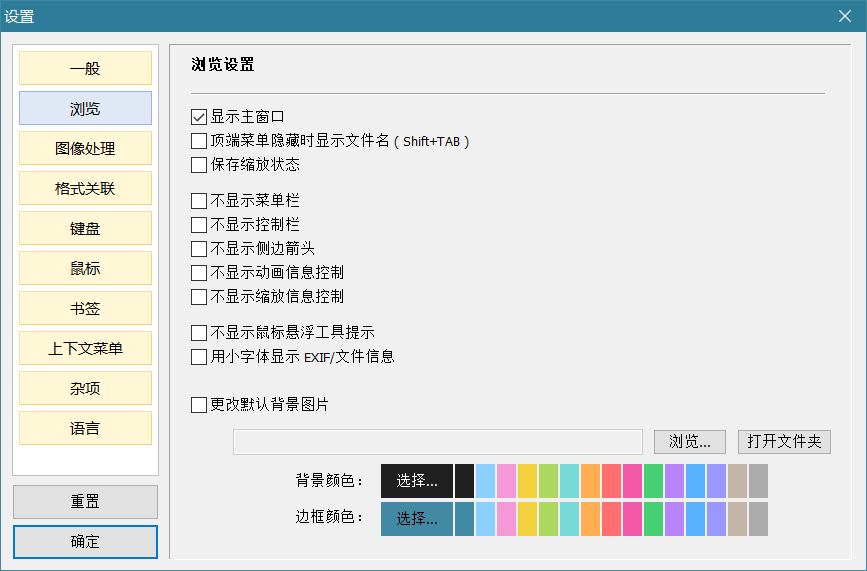Screen dimensions: 867x571
Task: Open the 一般 settings category
Action: tap(85, 69)
